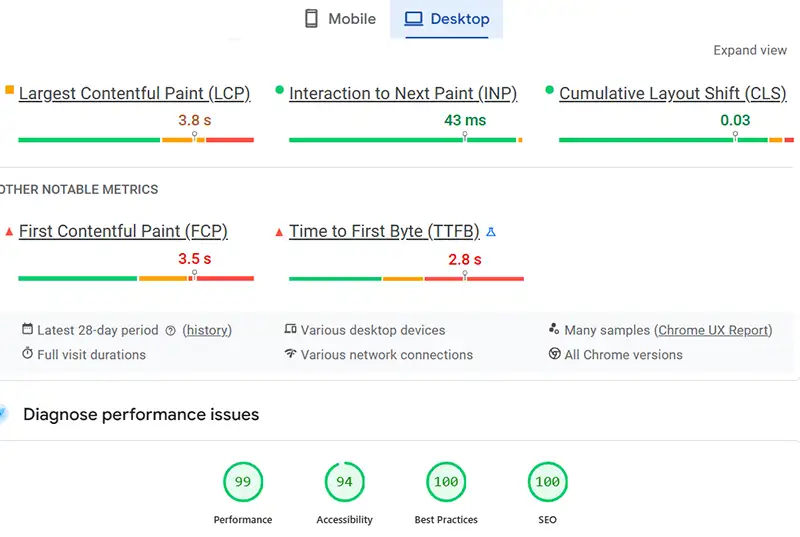Click the Chrome icon for All Chrome versions

(554, 354)
